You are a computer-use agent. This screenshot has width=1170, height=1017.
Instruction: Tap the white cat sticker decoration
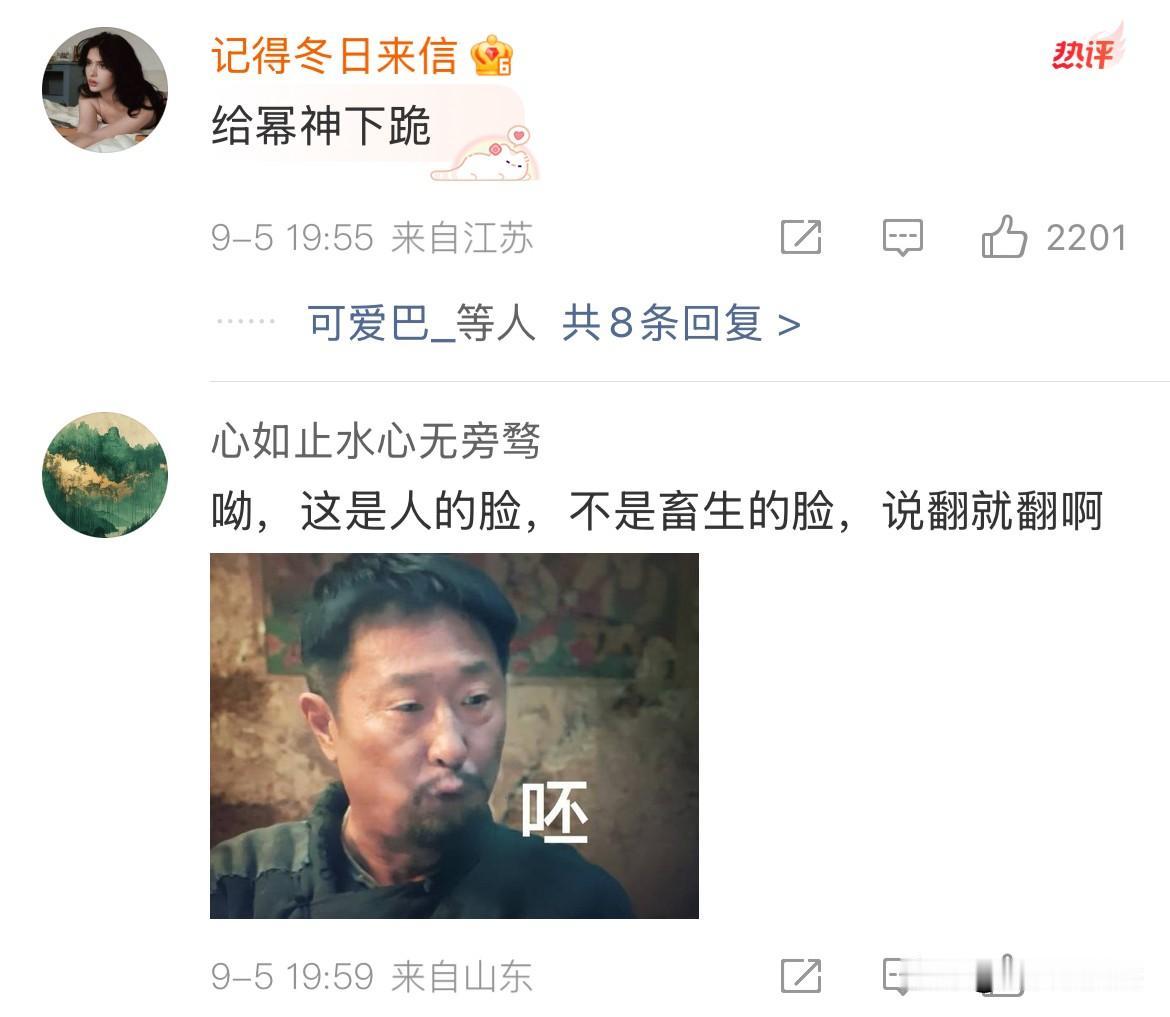point(484,155)
